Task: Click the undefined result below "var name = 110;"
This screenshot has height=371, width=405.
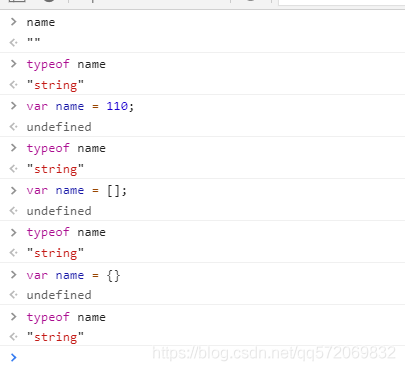Action: pos(59,127)
